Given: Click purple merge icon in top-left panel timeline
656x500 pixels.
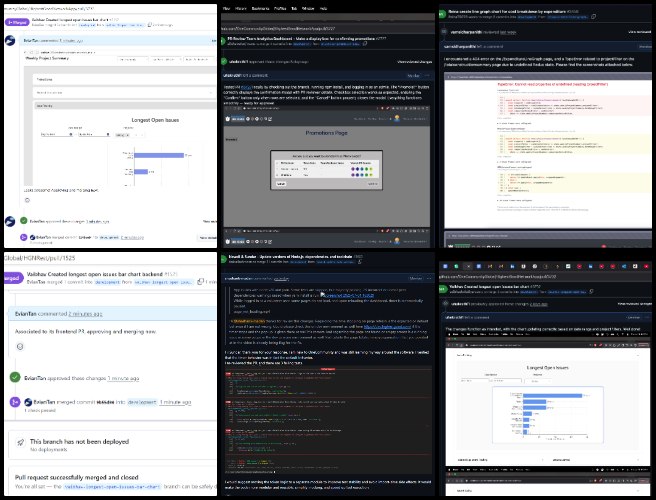Looking at the screenshot, I should (24, 237).
